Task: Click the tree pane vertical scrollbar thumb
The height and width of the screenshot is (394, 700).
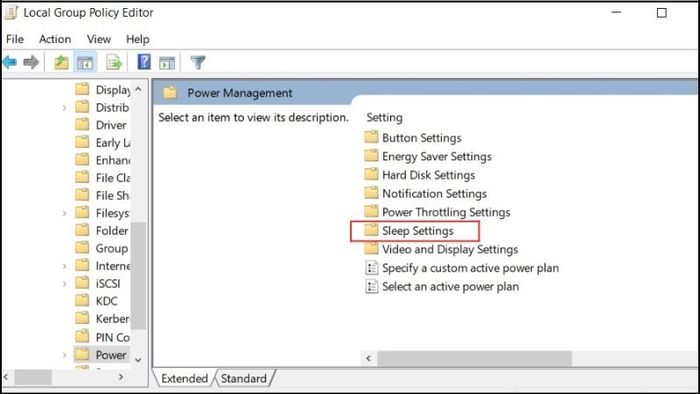Action: (138, 275)
